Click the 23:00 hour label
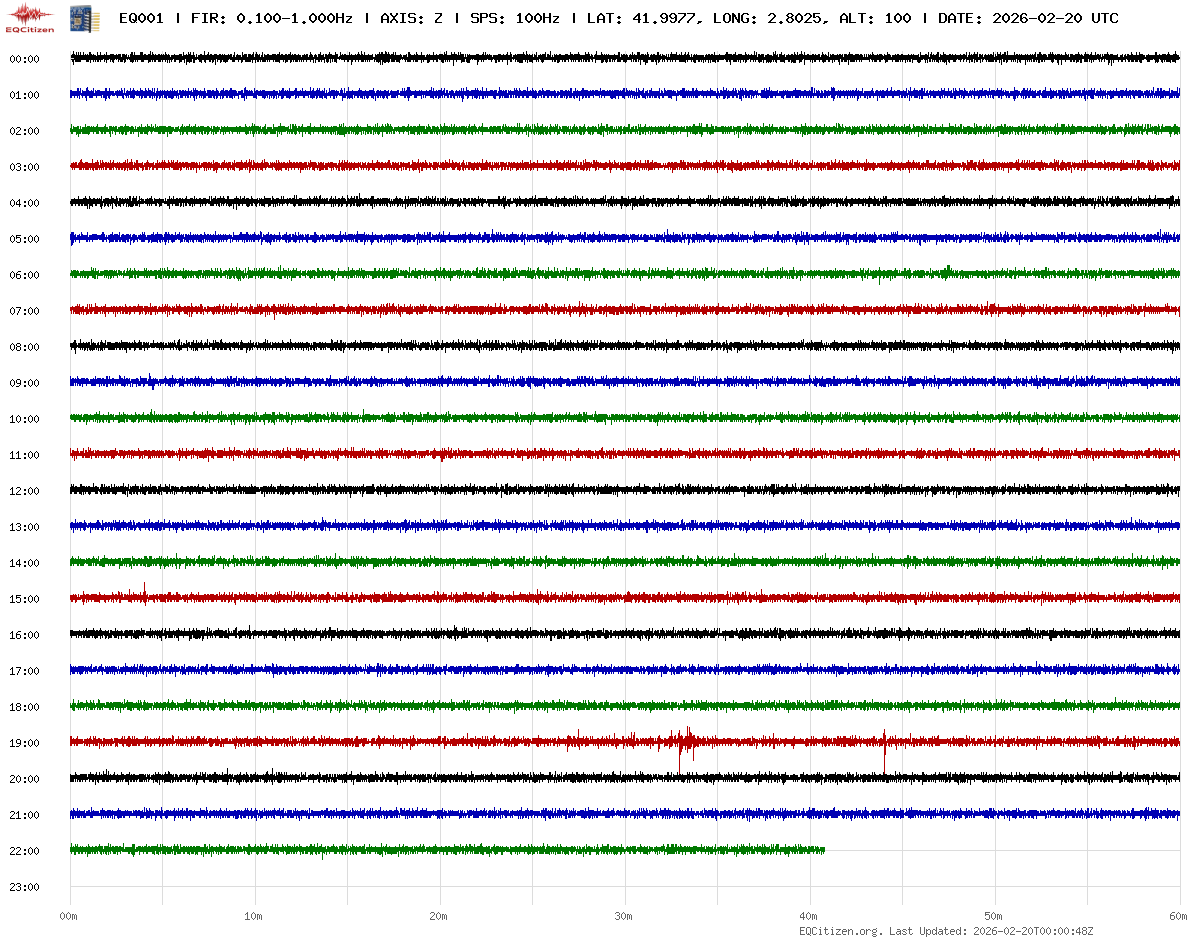The height and width of the screenshot is (940, 1200). point(24,887)
